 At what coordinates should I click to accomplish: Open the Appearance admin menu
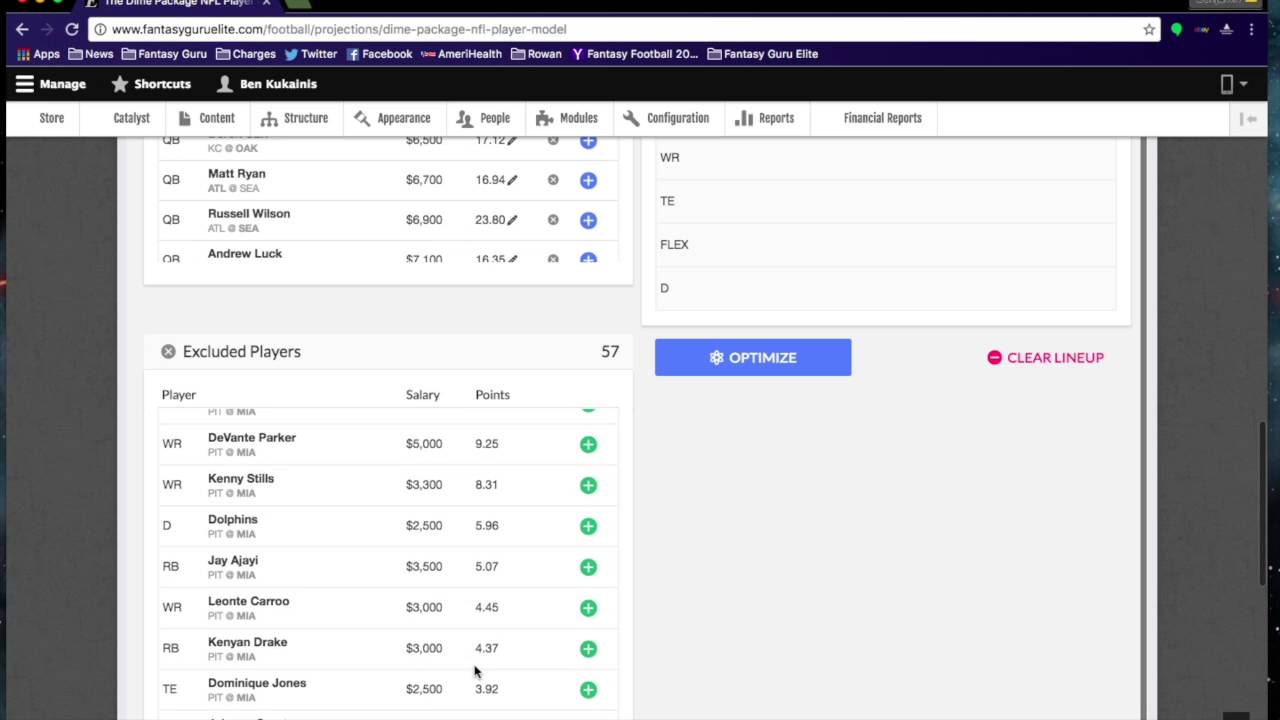click(392, 118)
